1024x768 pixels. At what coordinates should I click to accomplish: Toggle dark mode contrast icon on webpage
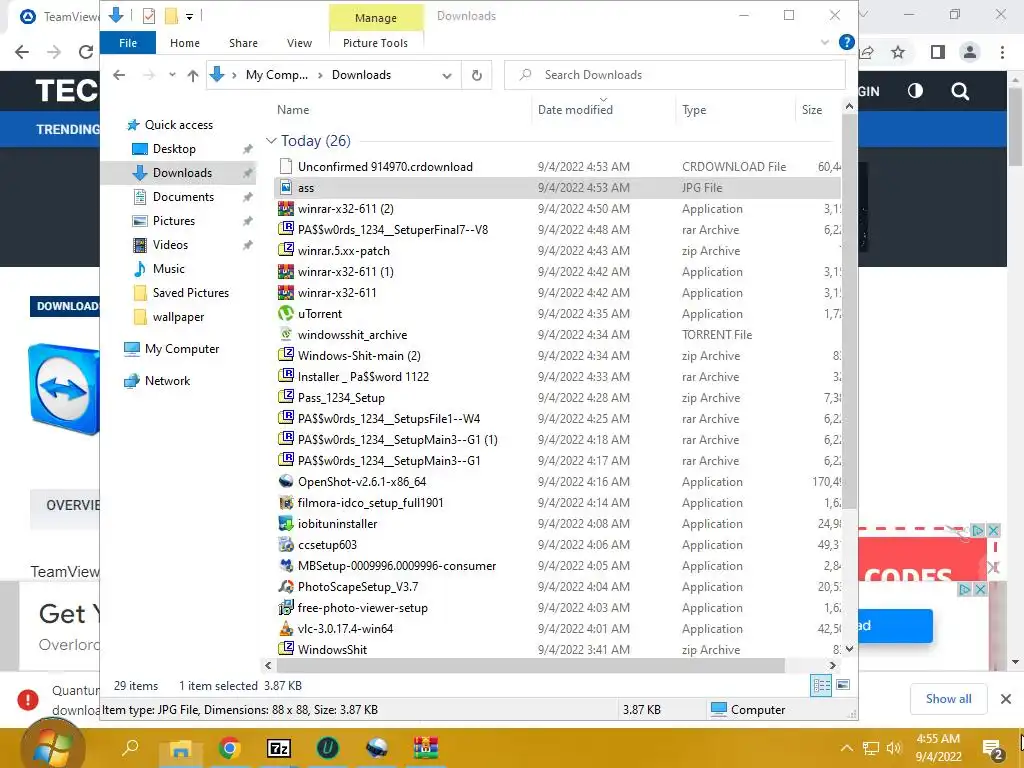click(915, 91)
